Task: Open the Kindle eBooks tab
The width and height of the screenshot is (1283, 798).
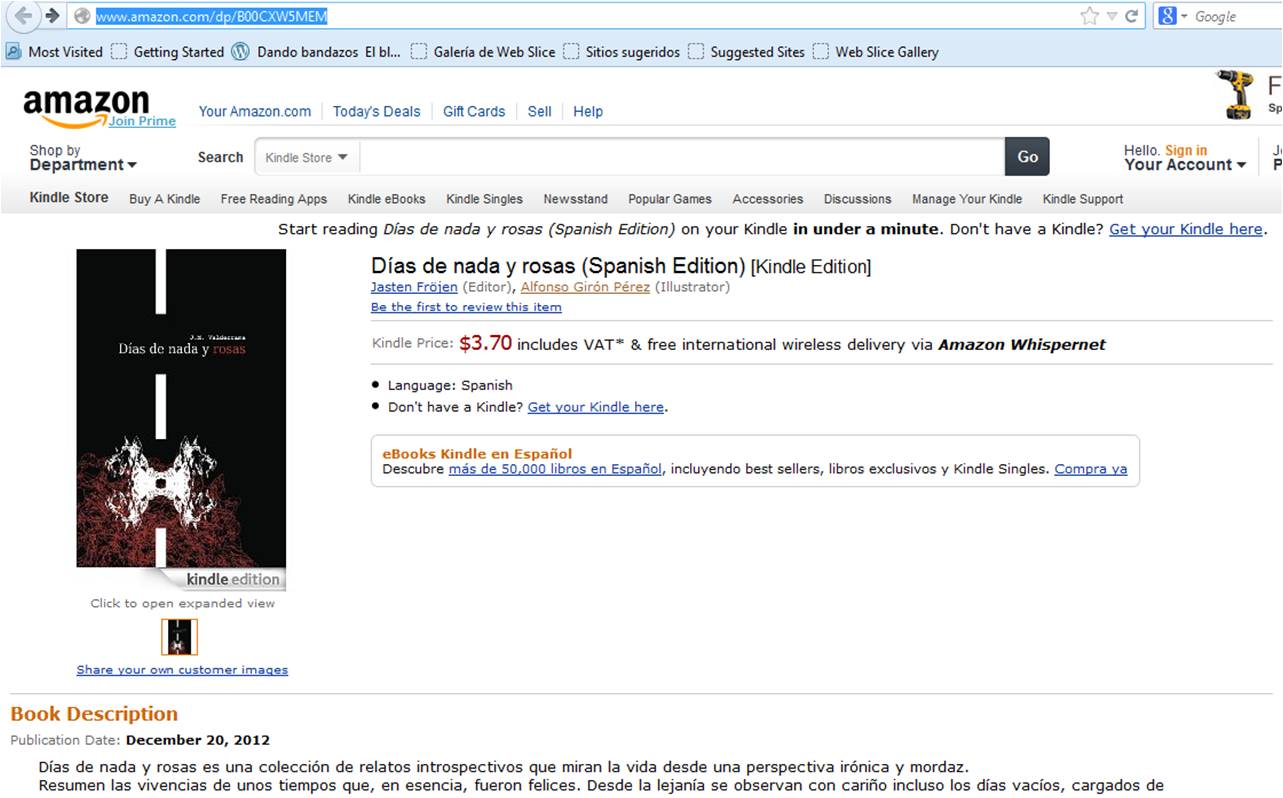Action: point(387,199)
